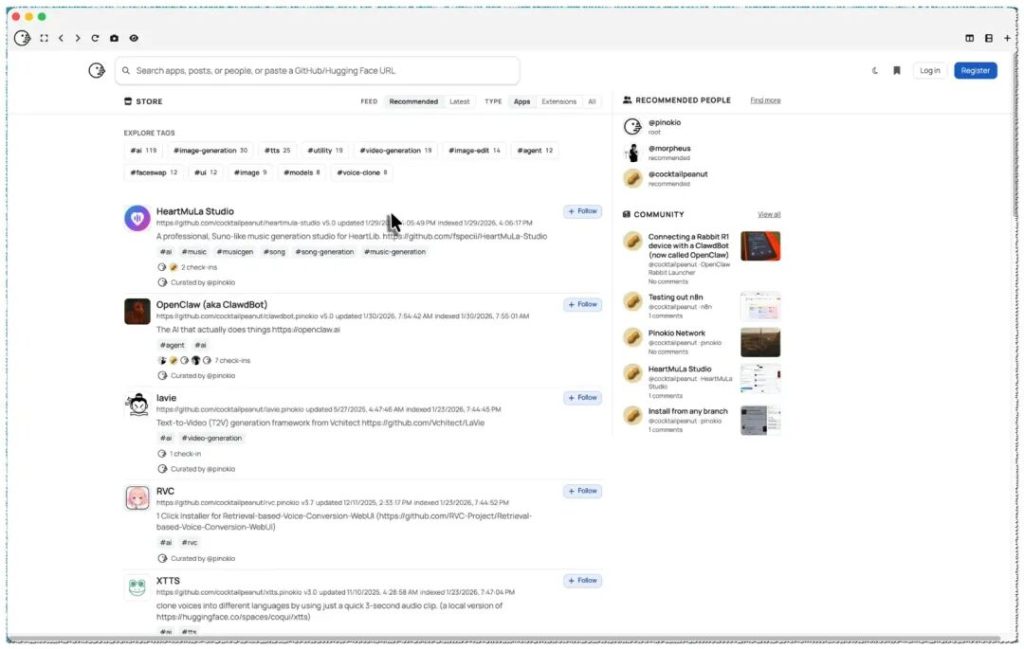The width and height of the screenshot is (1024, 649).
Task: Toggle the split view icon in the top-right toolbar
Action: pyautogui.click(x=970, y=39)
